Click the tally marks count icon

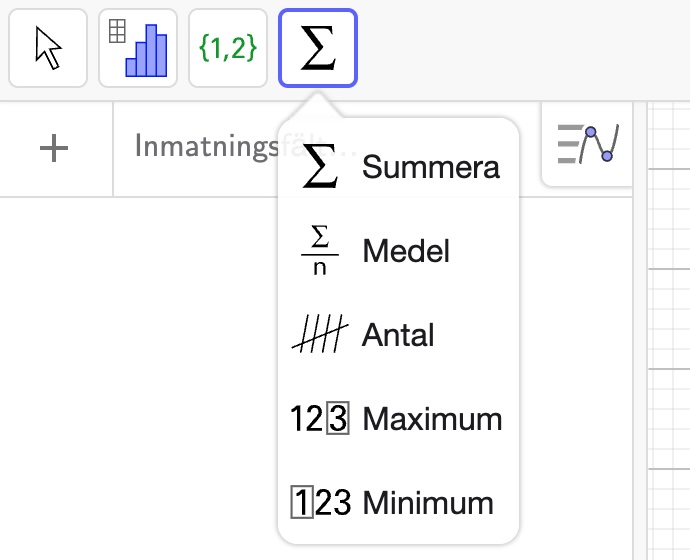[320, 334]
